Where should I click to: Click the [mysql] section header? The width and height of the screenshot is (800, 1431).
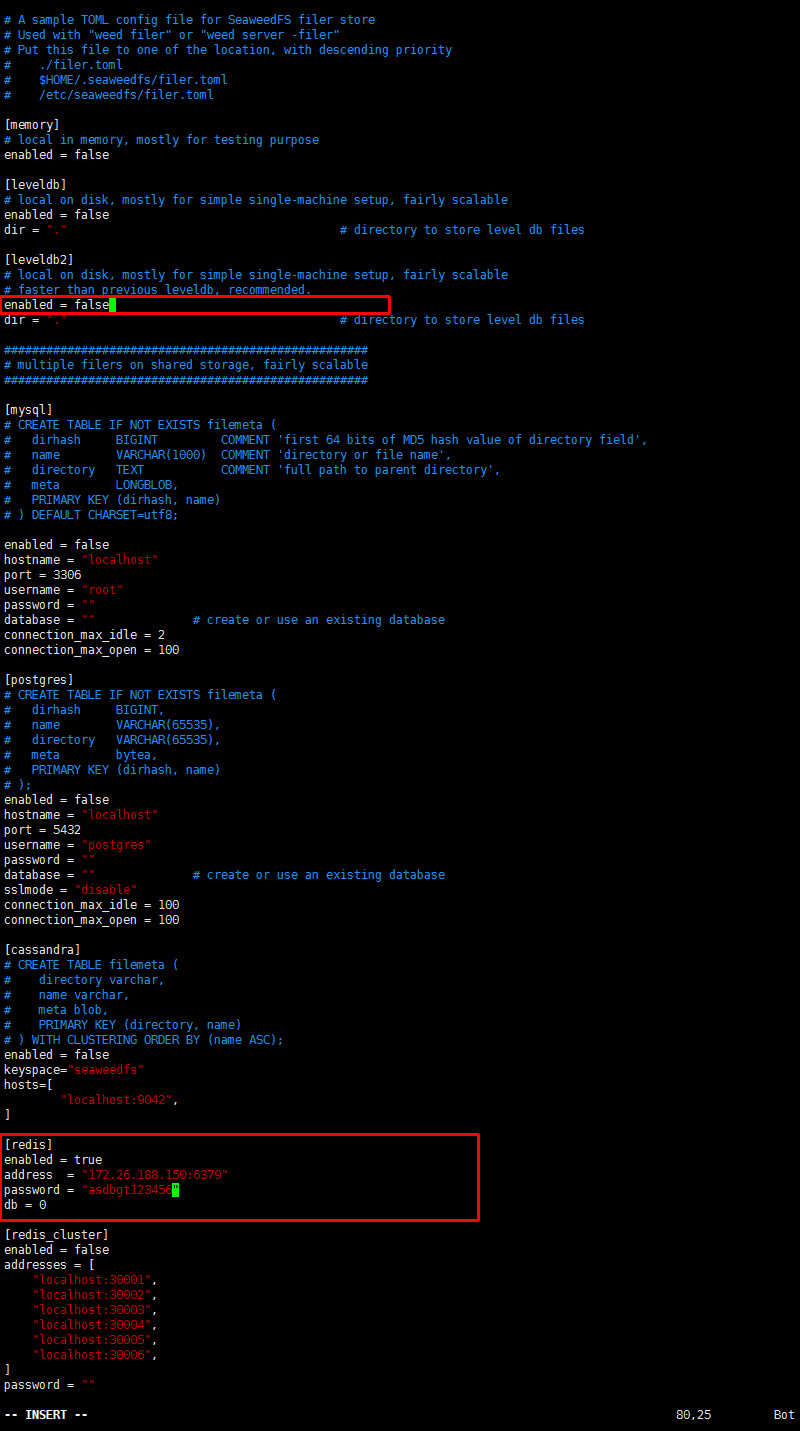28,410
